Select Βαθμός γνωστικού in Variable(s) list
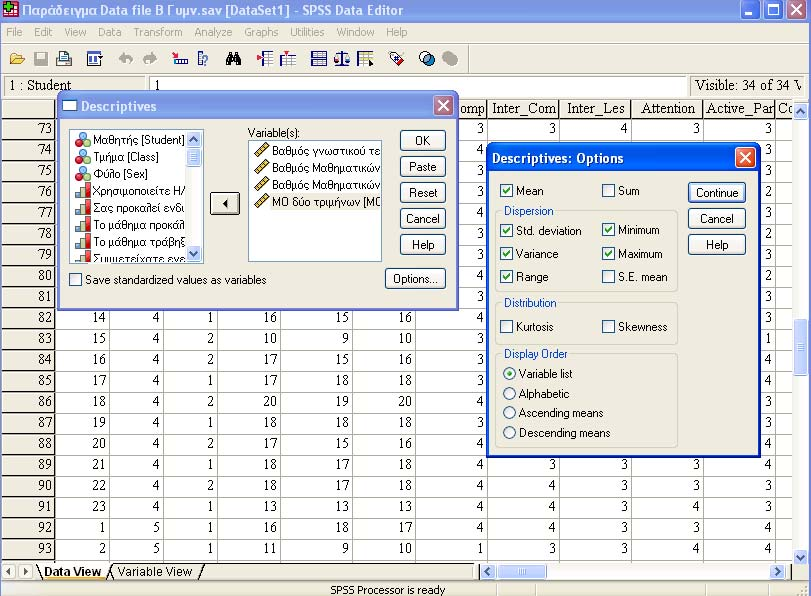This screenshot has width=811, height=596. coord(317,151)
